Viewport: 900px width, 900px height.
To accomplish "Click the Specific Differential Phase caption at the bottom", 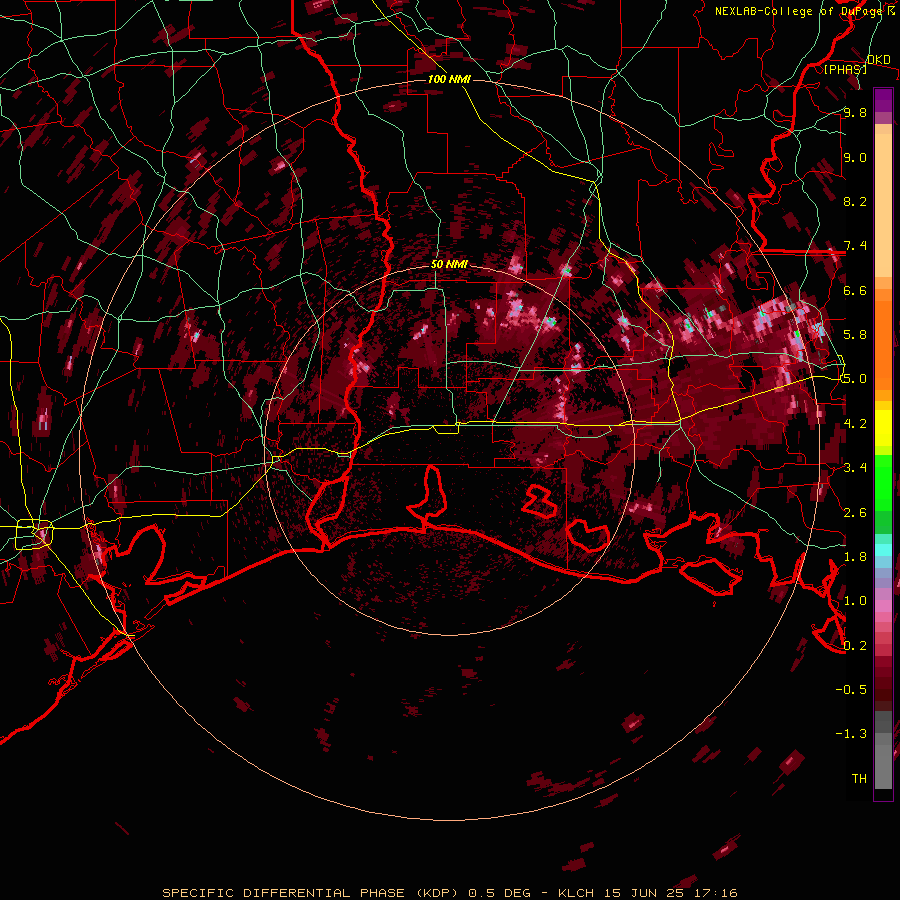I will tap(449, 893).
